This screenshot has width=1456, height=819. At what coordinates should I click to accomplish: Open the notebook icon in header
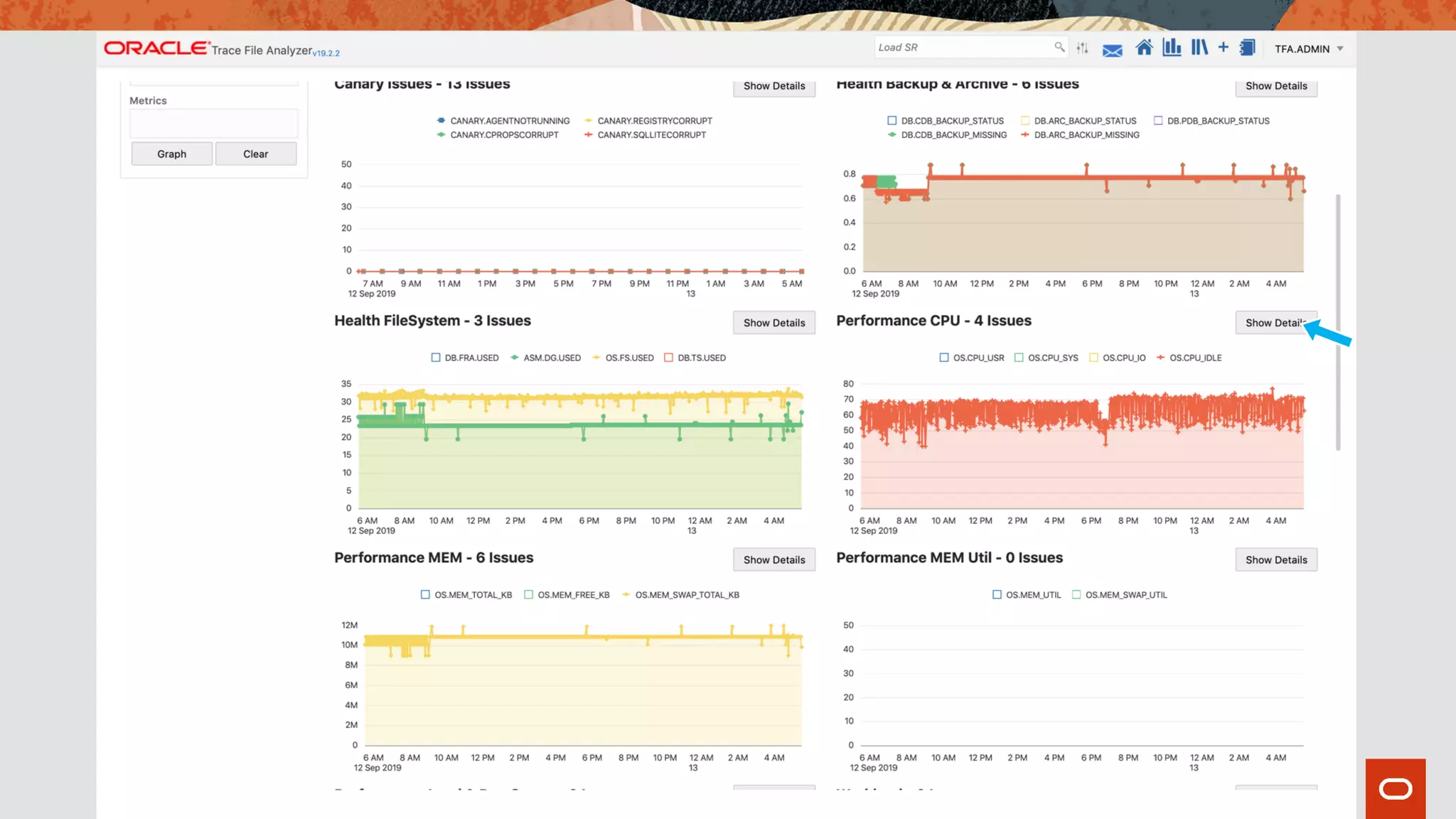click(1247, 48)
